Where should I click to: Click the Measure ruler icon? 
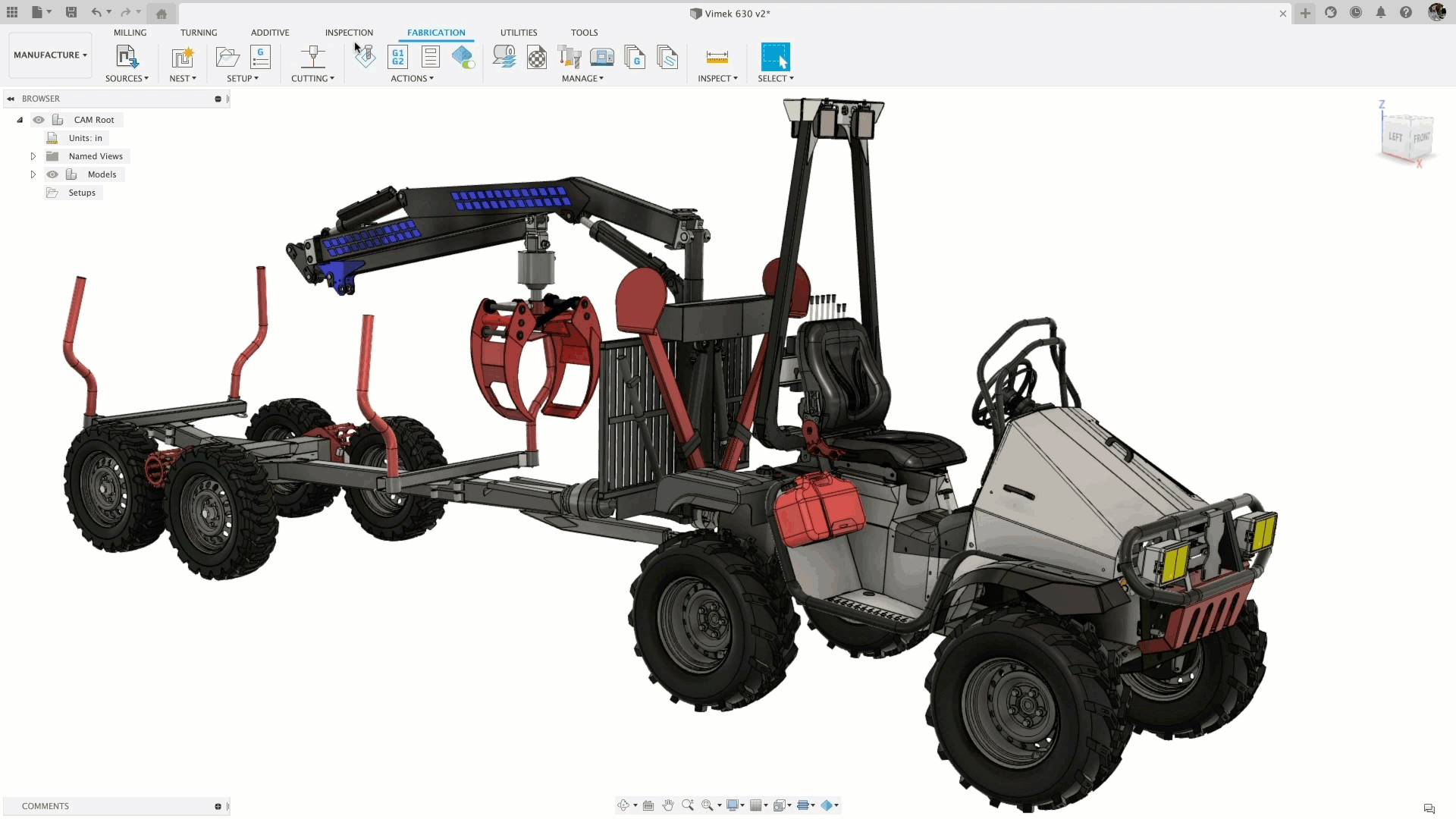[x=717, y=58]
